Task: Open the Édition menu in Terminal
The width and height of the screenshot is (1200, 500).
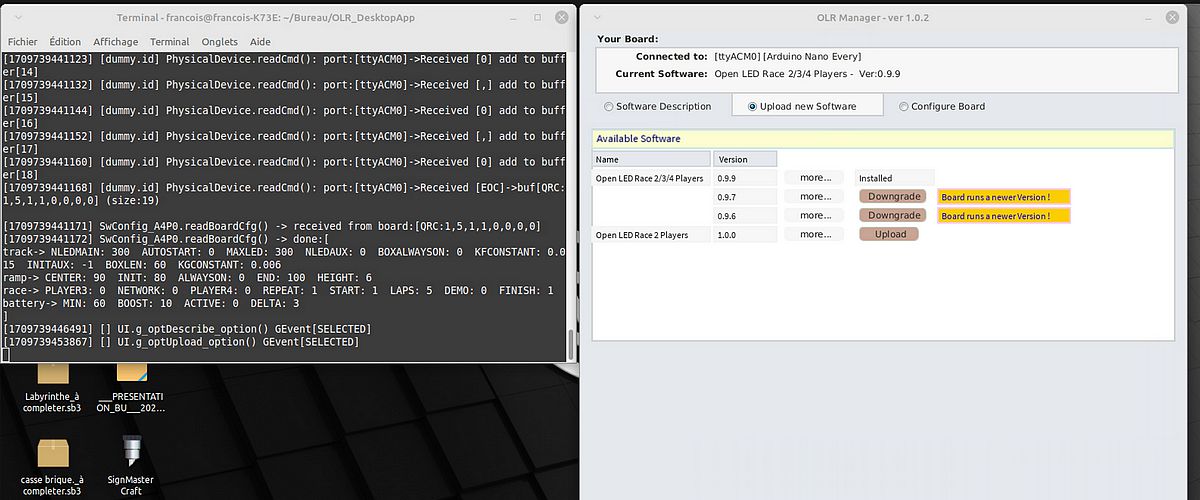Action: 65,42
